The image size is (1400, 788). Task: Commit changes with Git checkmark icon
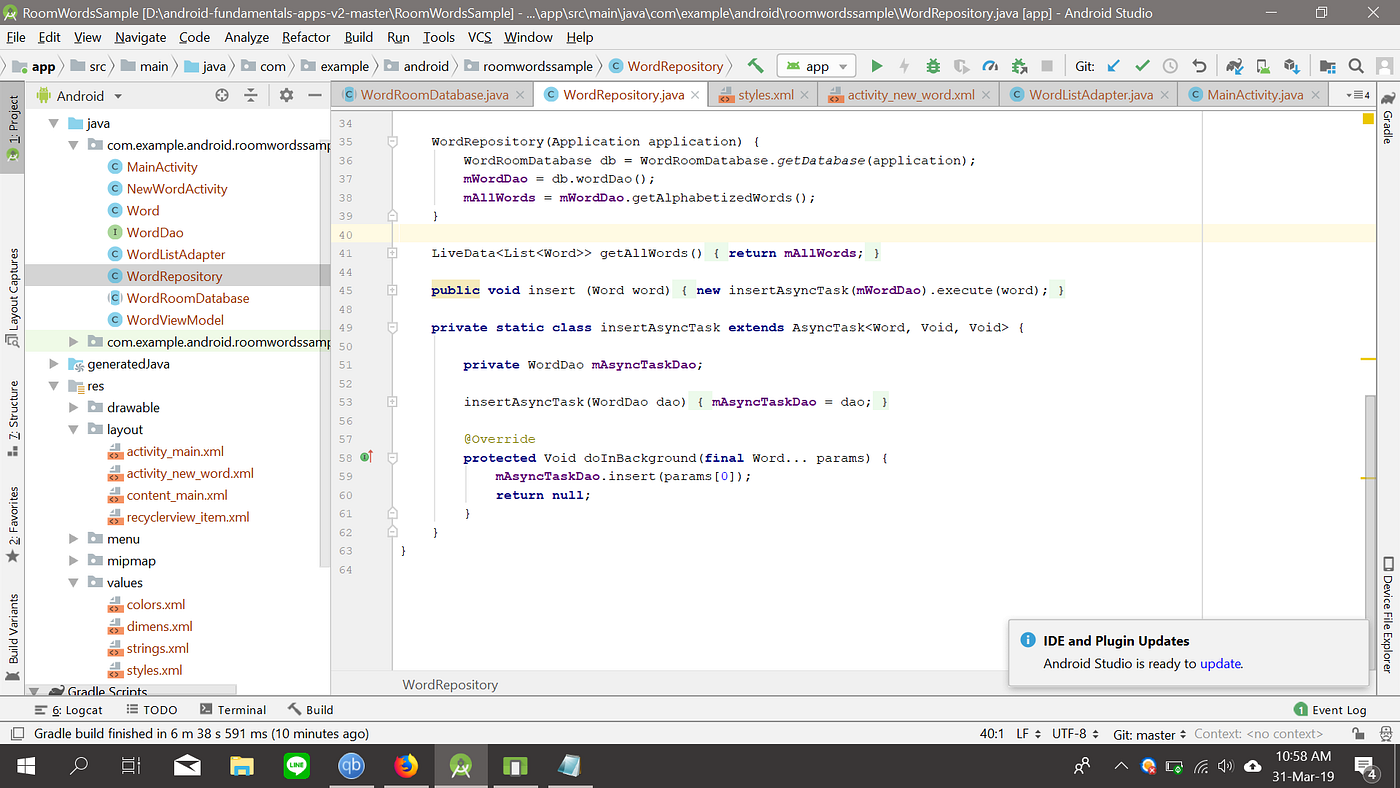[1142, 66]
